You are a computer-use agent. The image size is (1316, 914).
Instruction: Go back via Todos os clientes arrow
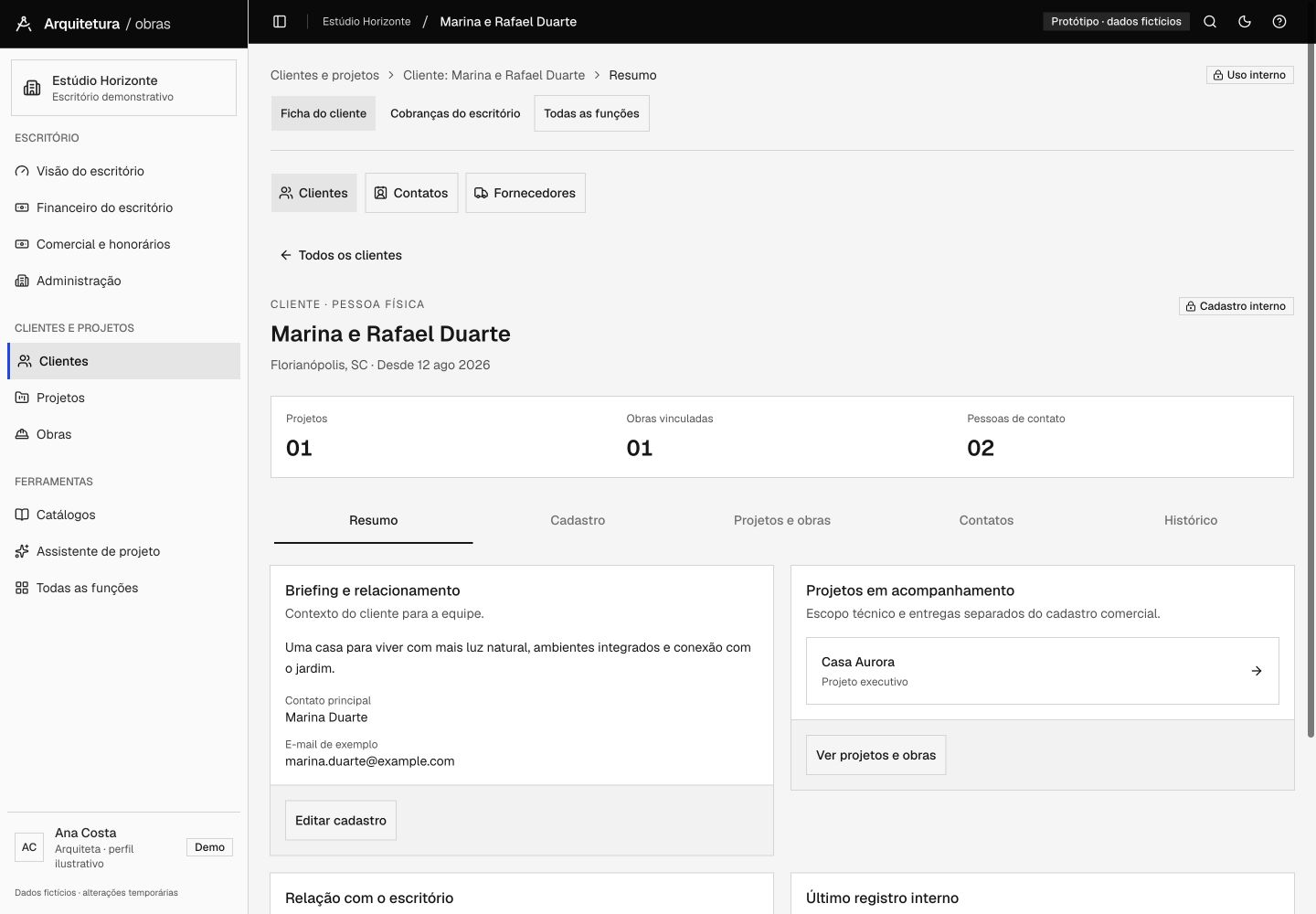[x=341, y=255]
